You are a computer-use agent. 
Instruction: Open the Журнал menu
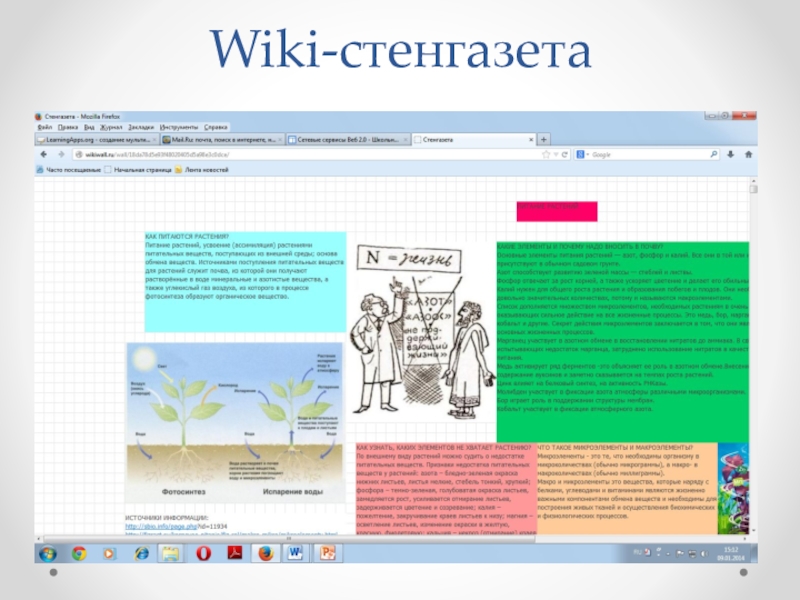[111, 127]
